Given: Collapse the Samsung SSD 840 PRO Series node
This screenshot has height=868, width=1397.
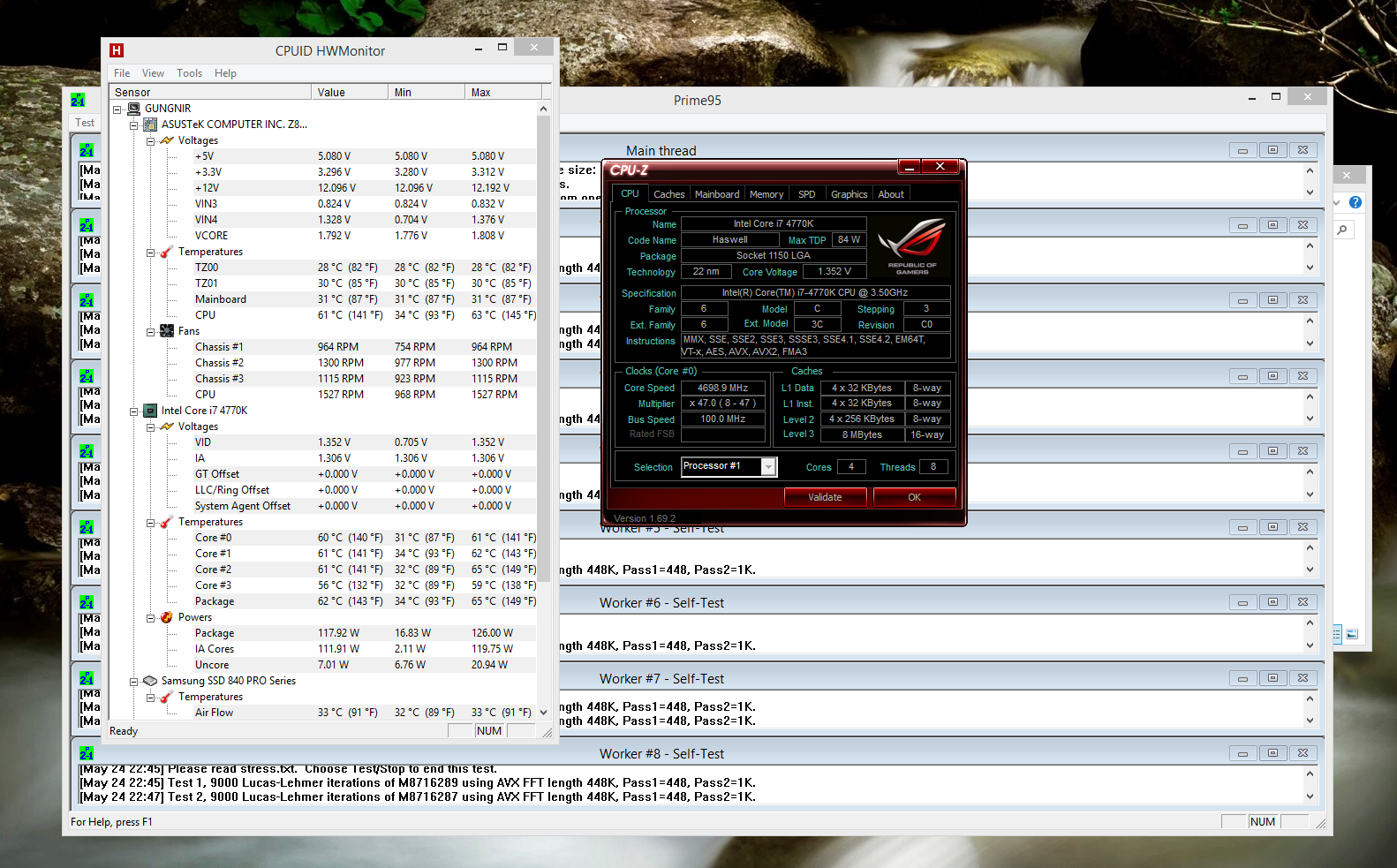Looking at the screenshot, I should click(133, 682).
